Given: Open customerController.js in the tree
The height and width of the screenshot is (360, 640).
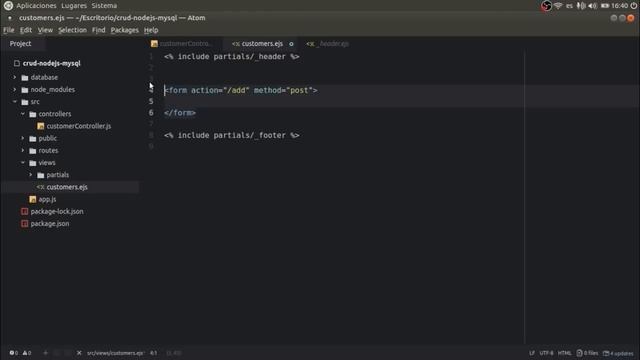Looking at the screenshot, I should pyautogui.click(x=79, y=126).
